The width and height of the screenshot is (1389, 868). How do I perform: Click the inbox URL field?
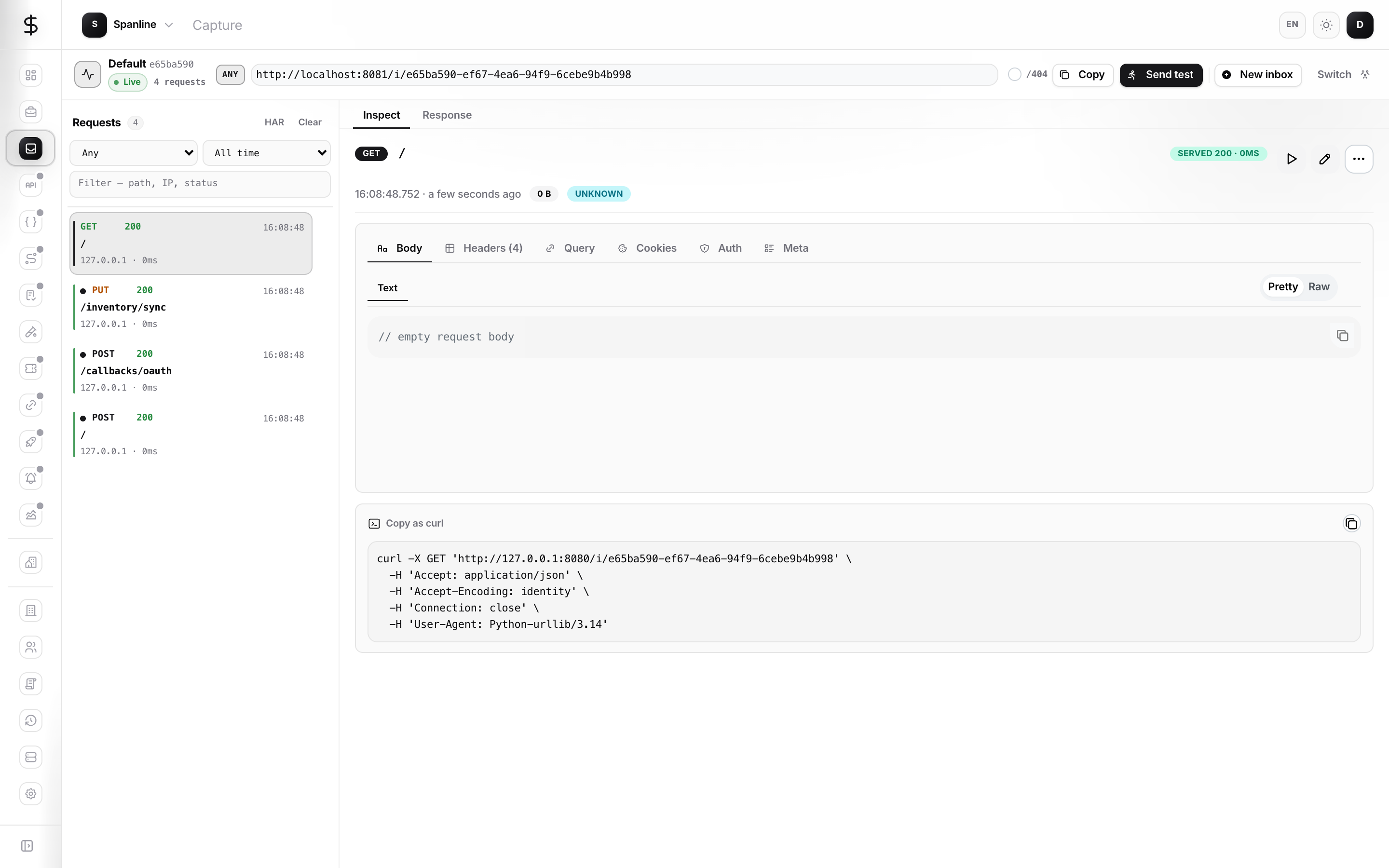coord(625,75)
